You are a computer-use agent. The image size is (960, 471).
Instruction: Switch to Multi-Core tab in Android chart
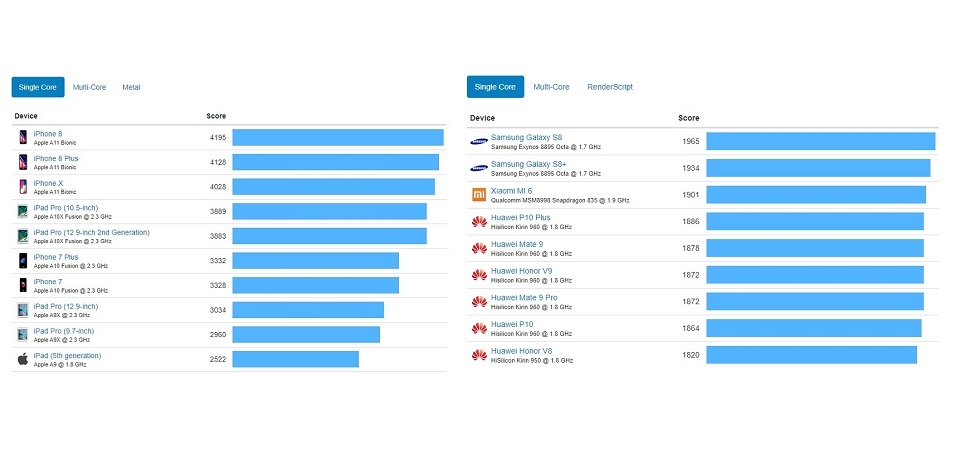(551, 87)
